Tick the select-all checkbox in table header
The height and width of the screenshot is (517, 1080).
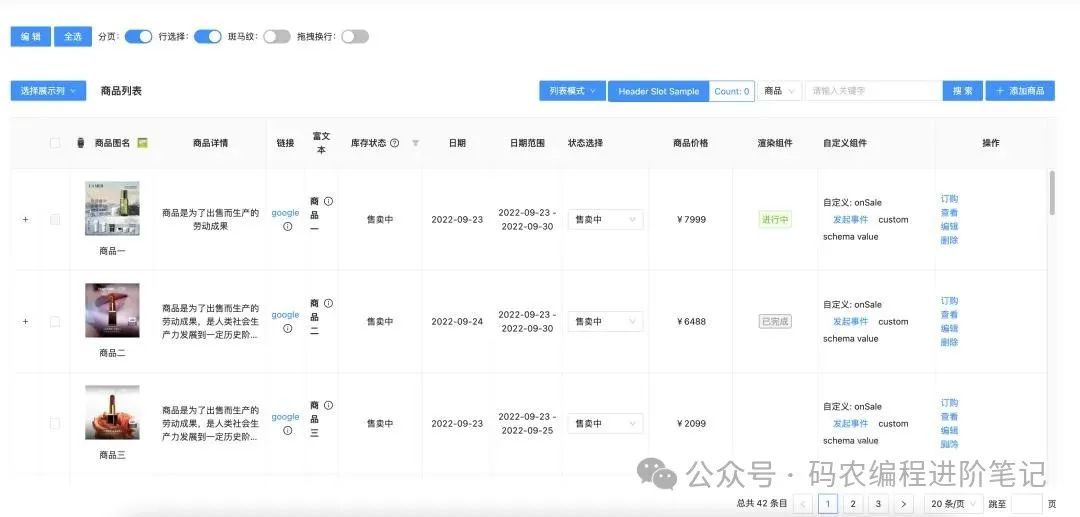tap(55, 143)
